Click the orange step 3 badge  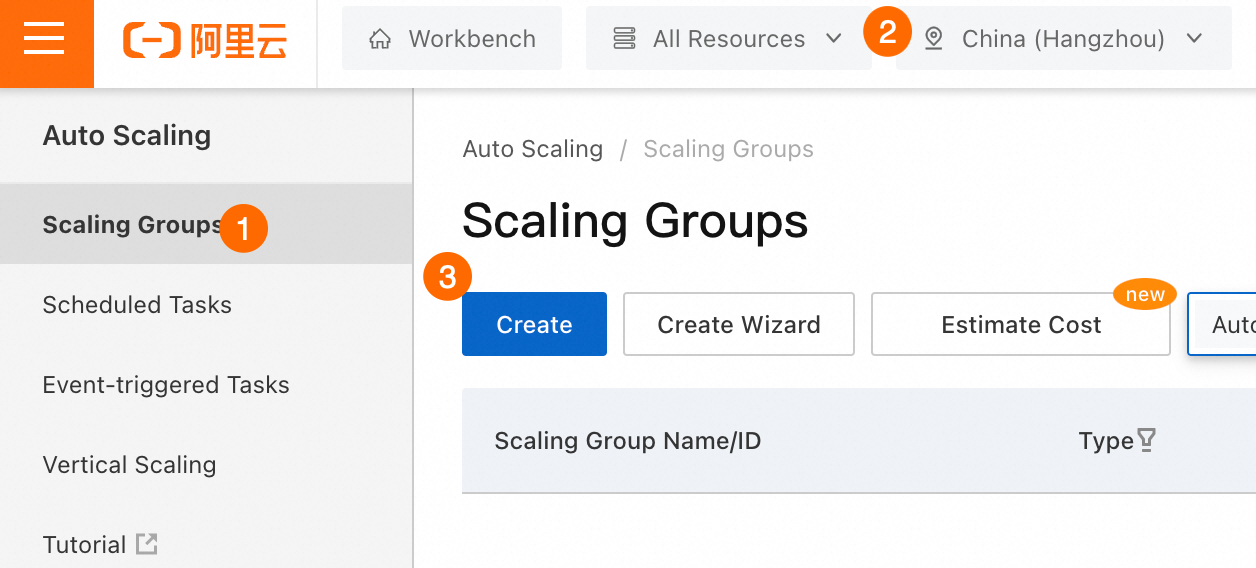pos(447,278)
